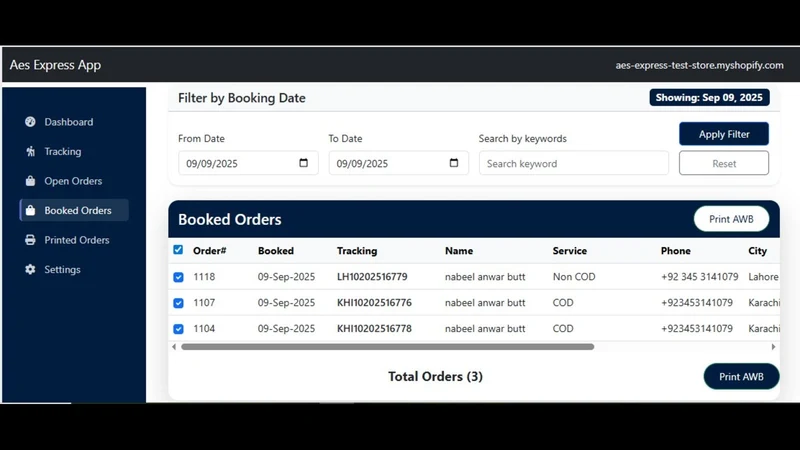The width and height of the screenshot is (800, 450).
Task: Uncheck the checkbox for order 1104
Action: (179, 329)
